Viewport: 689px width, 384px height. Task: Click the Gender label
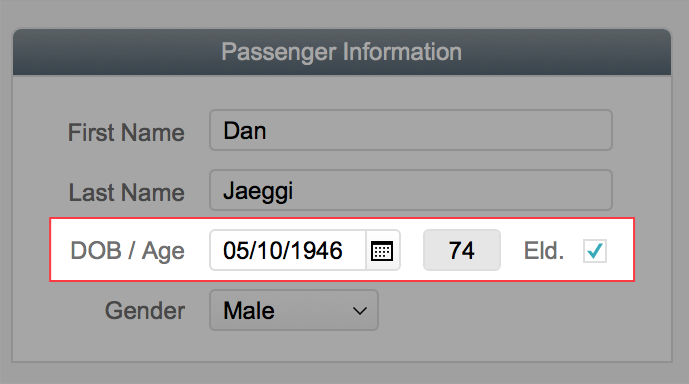[x=145, y=311]
